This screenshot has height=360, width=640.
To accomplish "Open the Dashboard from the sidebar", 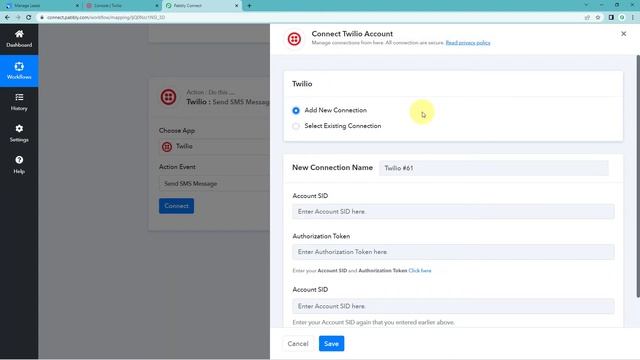I will click(19, 39).
